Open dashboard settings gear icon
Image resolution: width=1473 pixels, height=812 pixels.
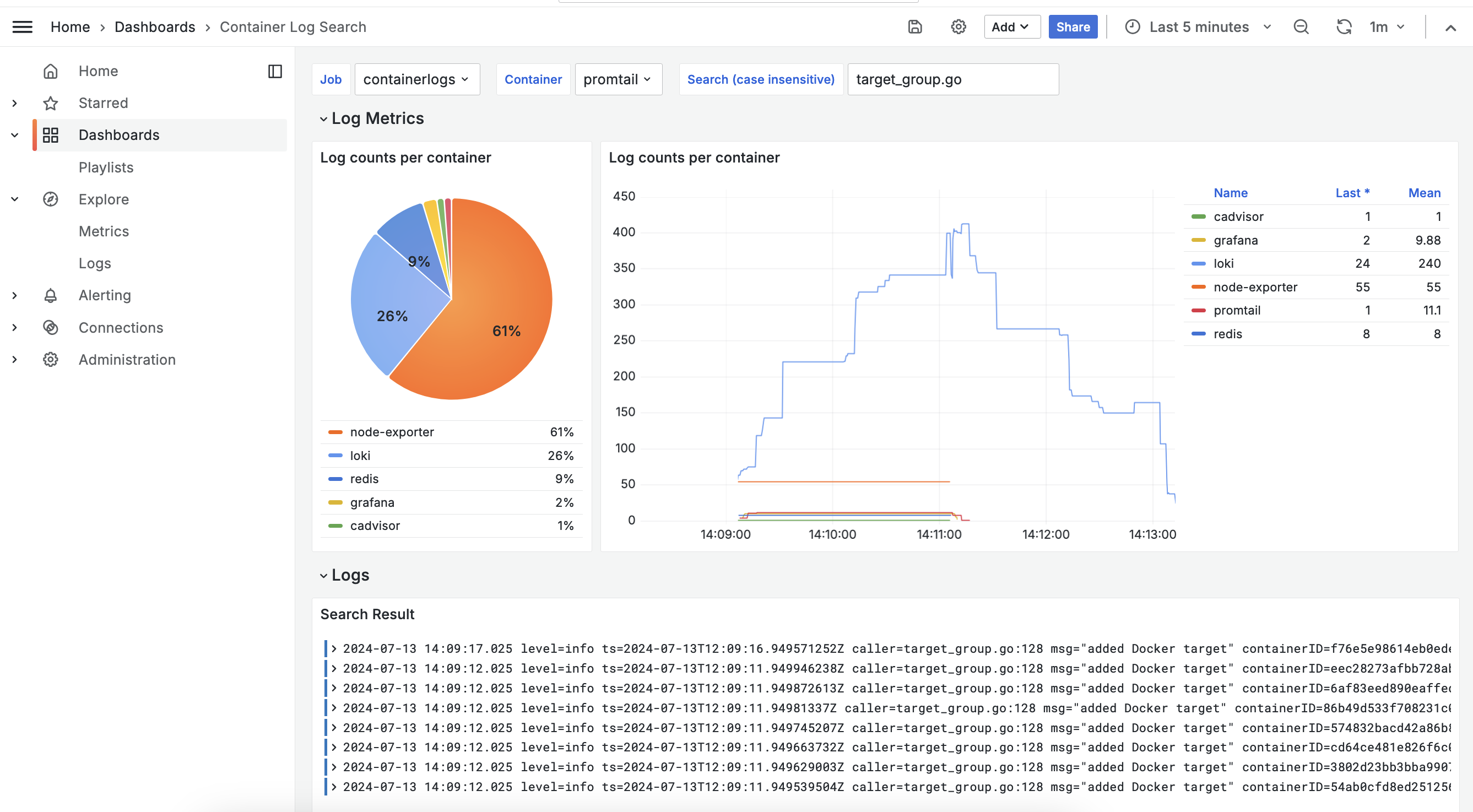(x=958, y=27)
